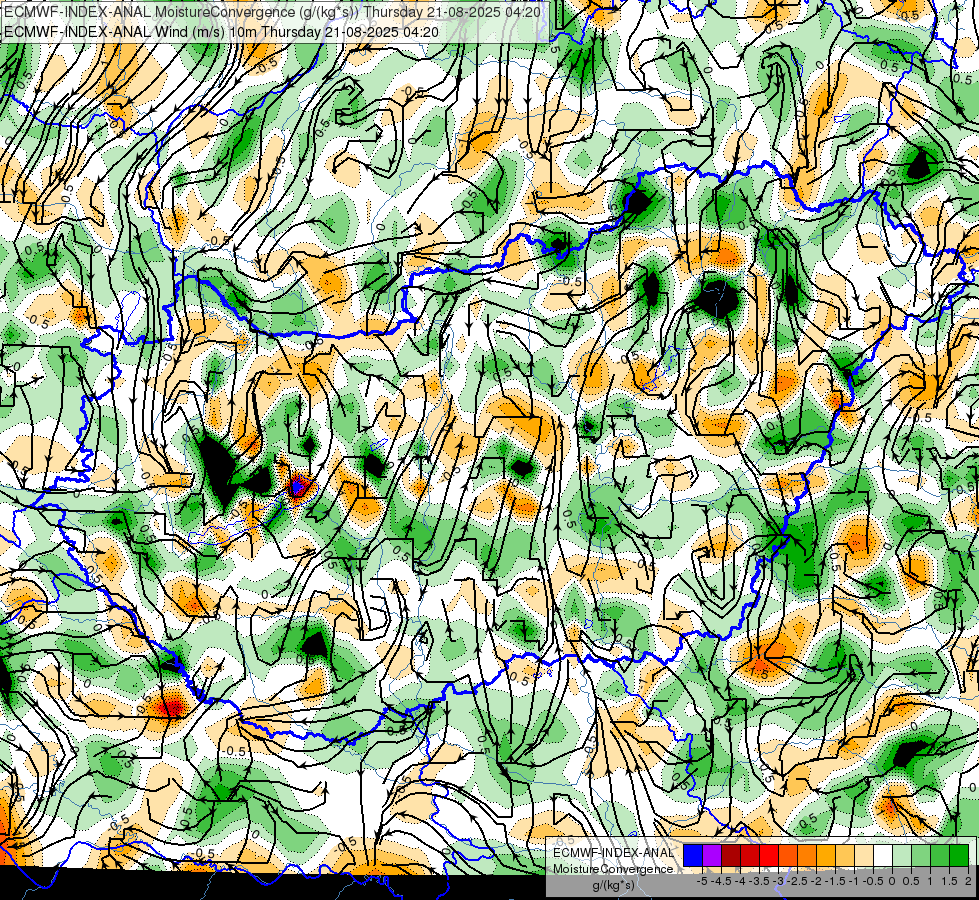Click legend swatch between -2 and -1.5
The height and width of the screenshot is (900, 979).
click(826, 856)
